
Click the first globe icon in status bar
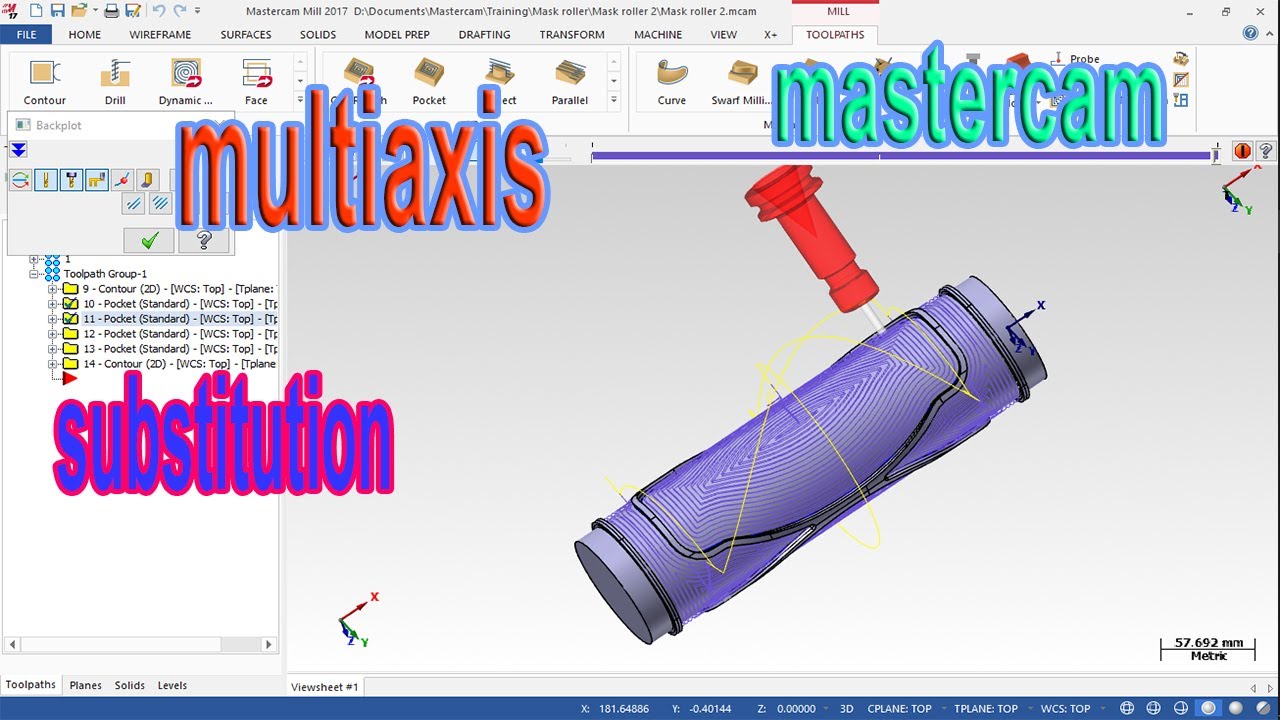click(1127, 708)
